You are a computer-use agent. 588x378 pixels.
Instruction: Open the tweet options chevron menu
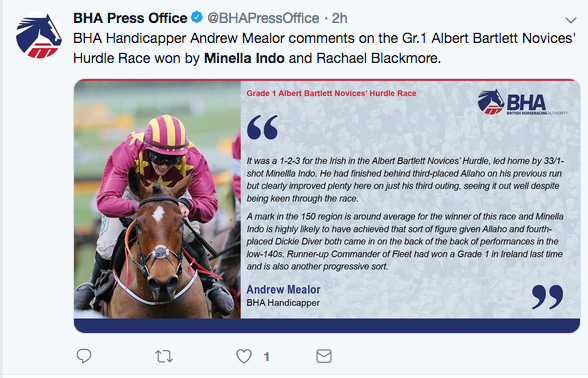pos(571,20)
